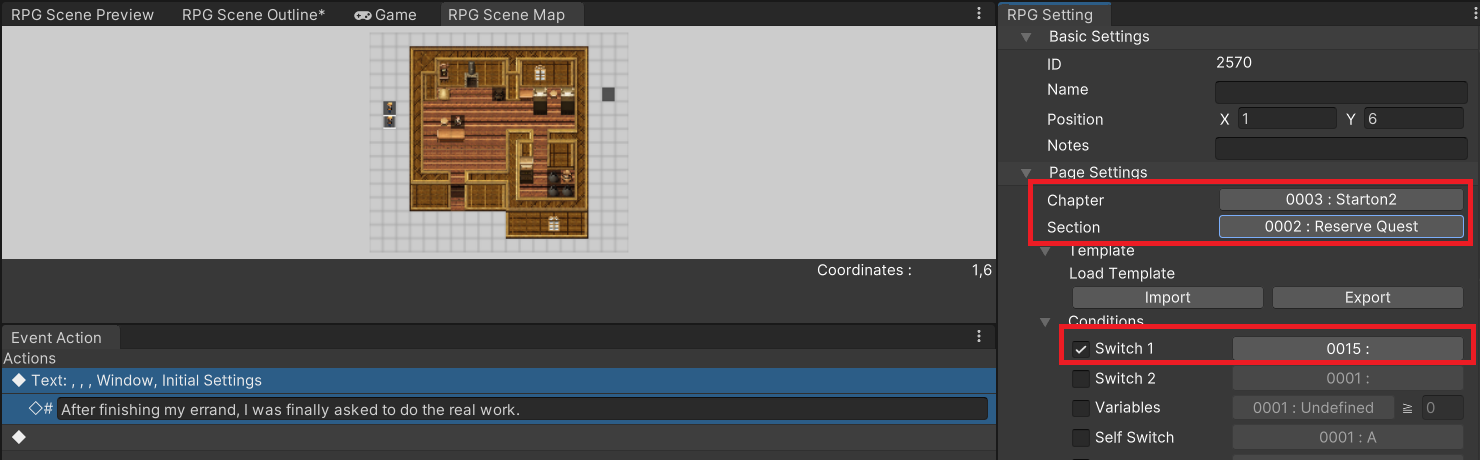Click the Variables comparison value field
Viewport: 1480px width, 460px height.
pos(1442,408)
